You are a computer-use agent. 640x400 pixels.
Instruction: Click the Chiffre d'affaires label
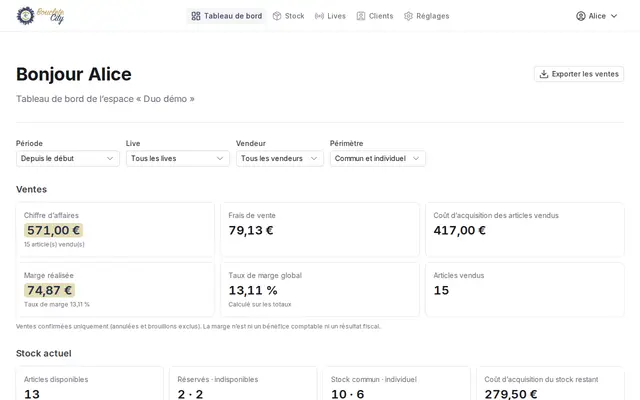pos(51,215)
